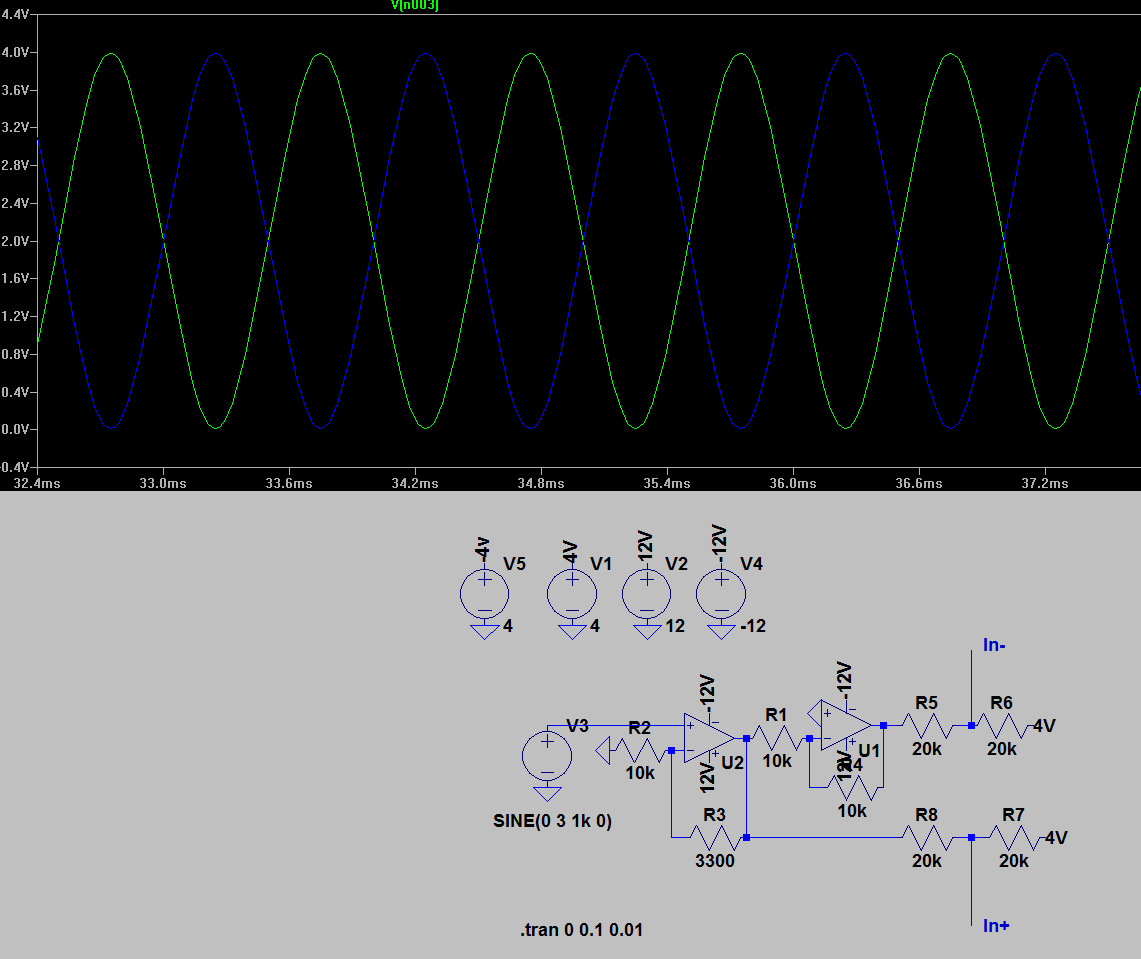Click the 33.0ms time axis label
Image resolution: width=1141 pixels, height=959 pixels.
point(163,483)
